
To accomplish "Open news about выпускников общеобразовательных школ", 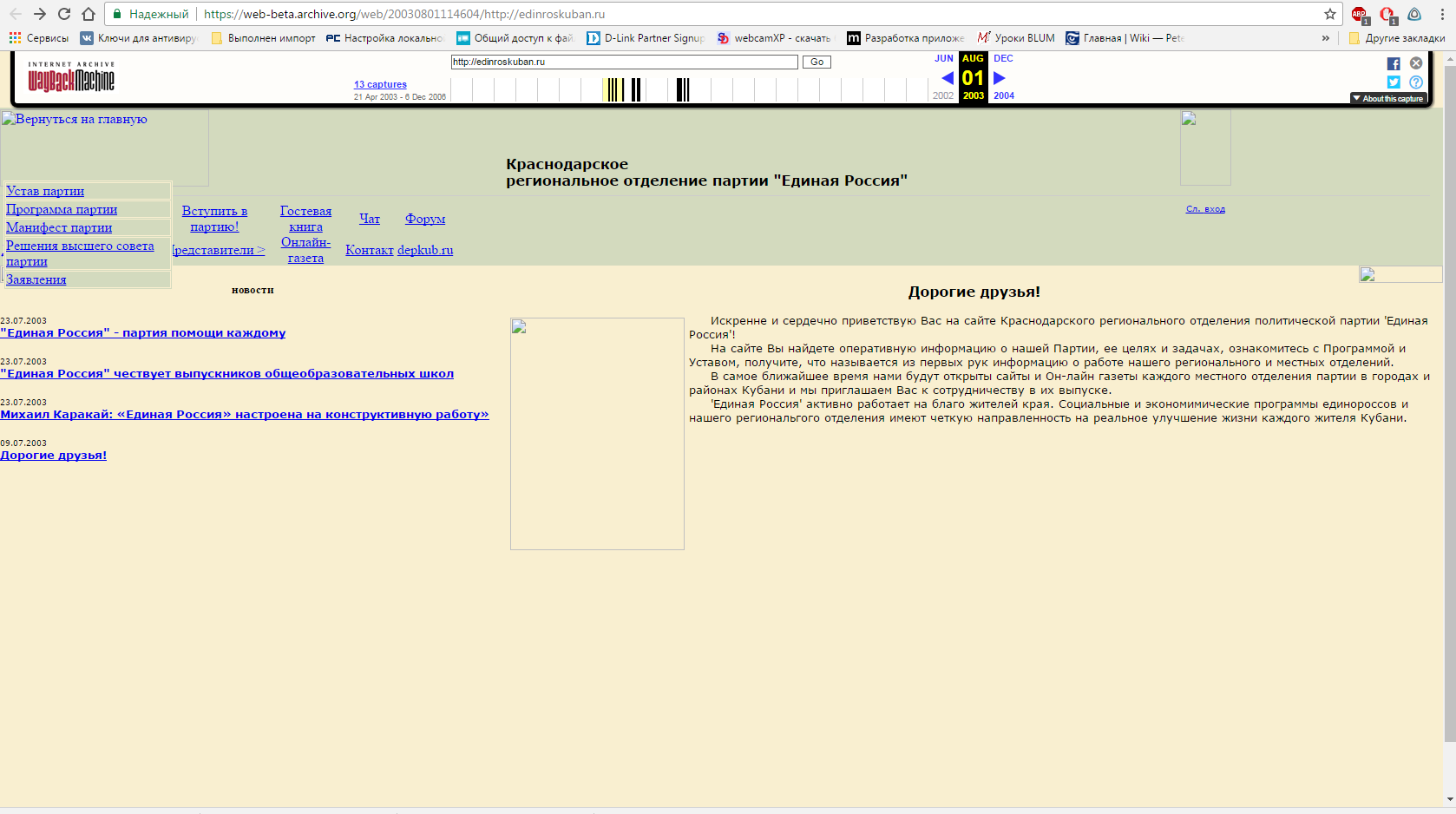I will [x=227, y=374].
